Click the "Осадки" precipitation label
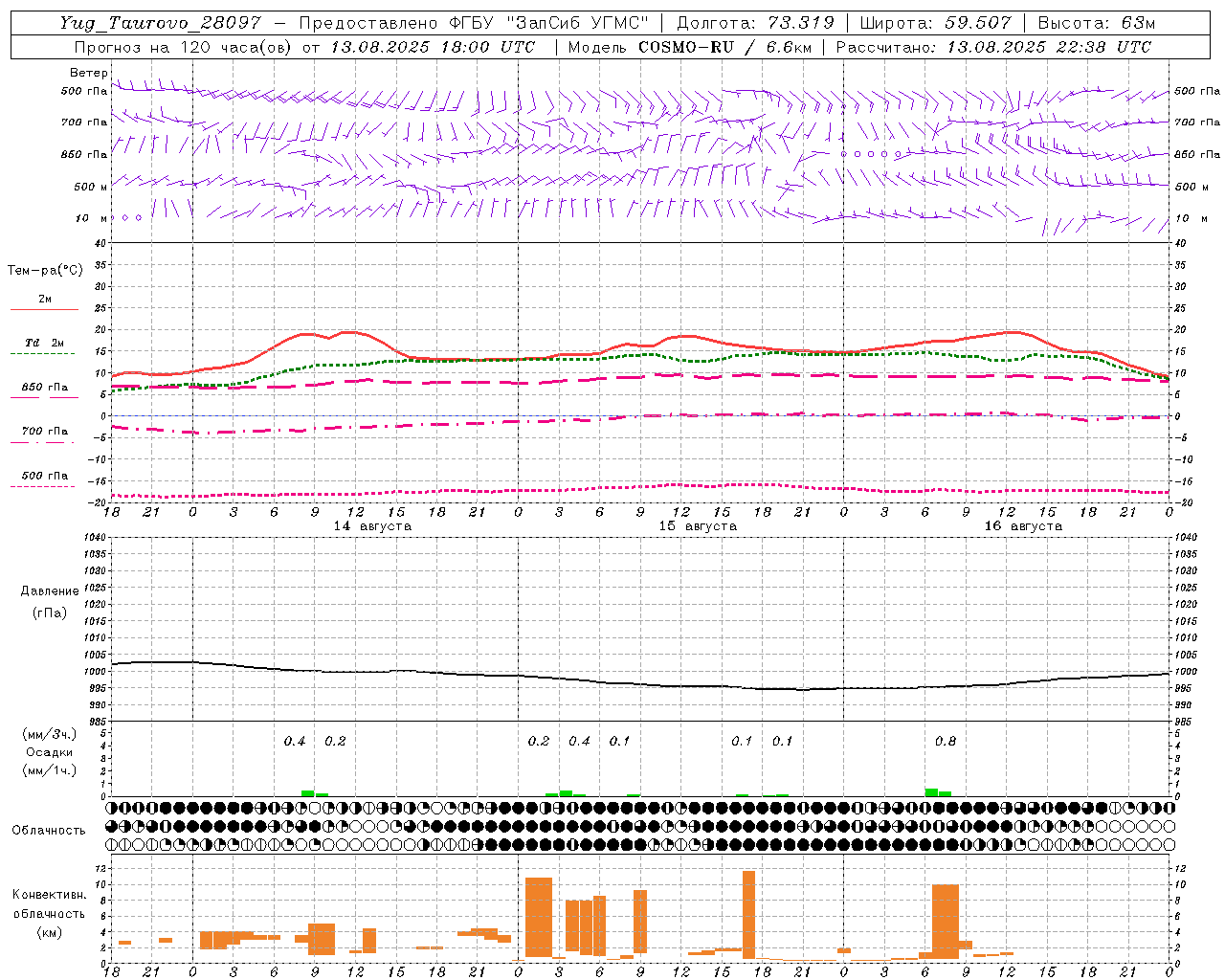The width and height of the screenshot is (1225, 980). coord(50,752)
